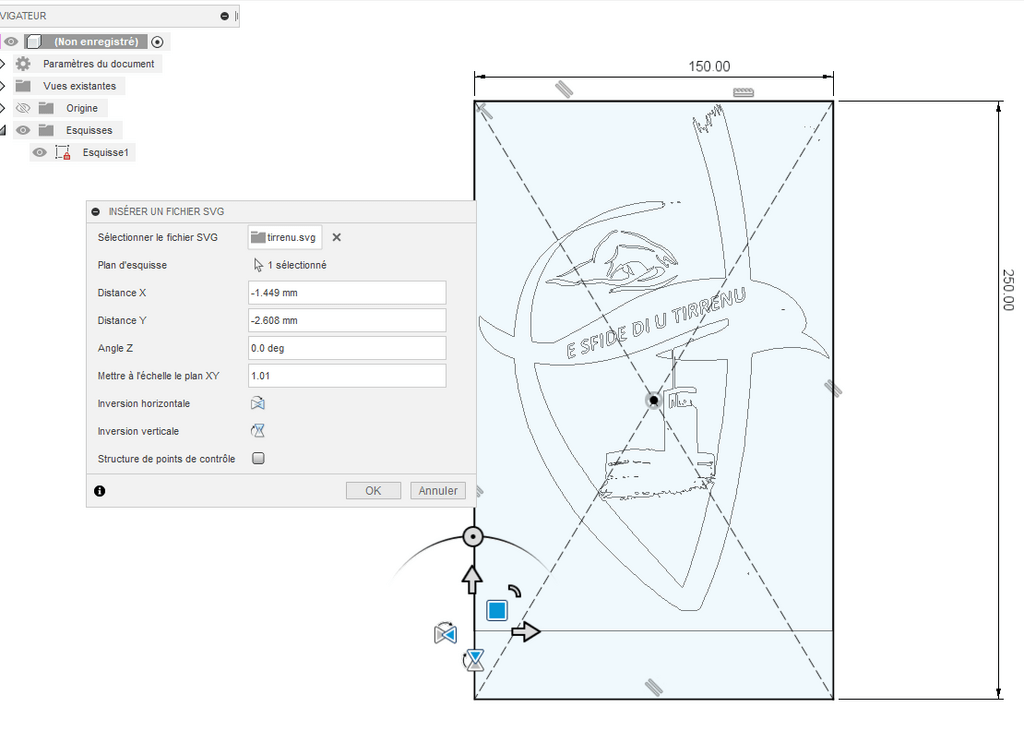Expand the Paramètres du document node

pos(3,64)
